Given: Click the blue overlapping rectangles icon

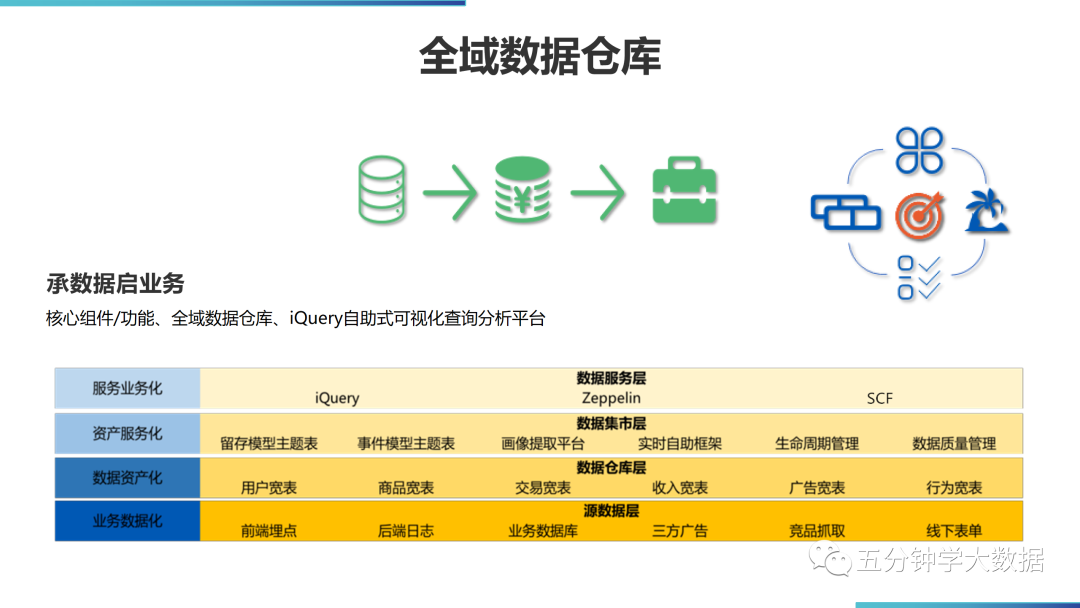Looking at the screenshot, I should (x=846, y=212).
